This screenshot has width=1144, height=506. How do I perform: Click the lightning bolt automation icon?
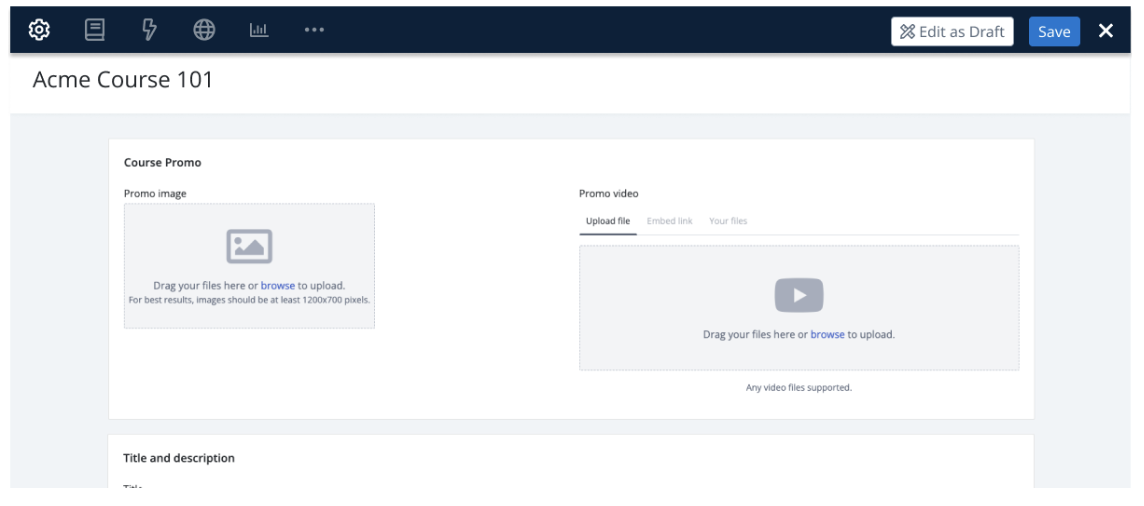tap(150, 30)
